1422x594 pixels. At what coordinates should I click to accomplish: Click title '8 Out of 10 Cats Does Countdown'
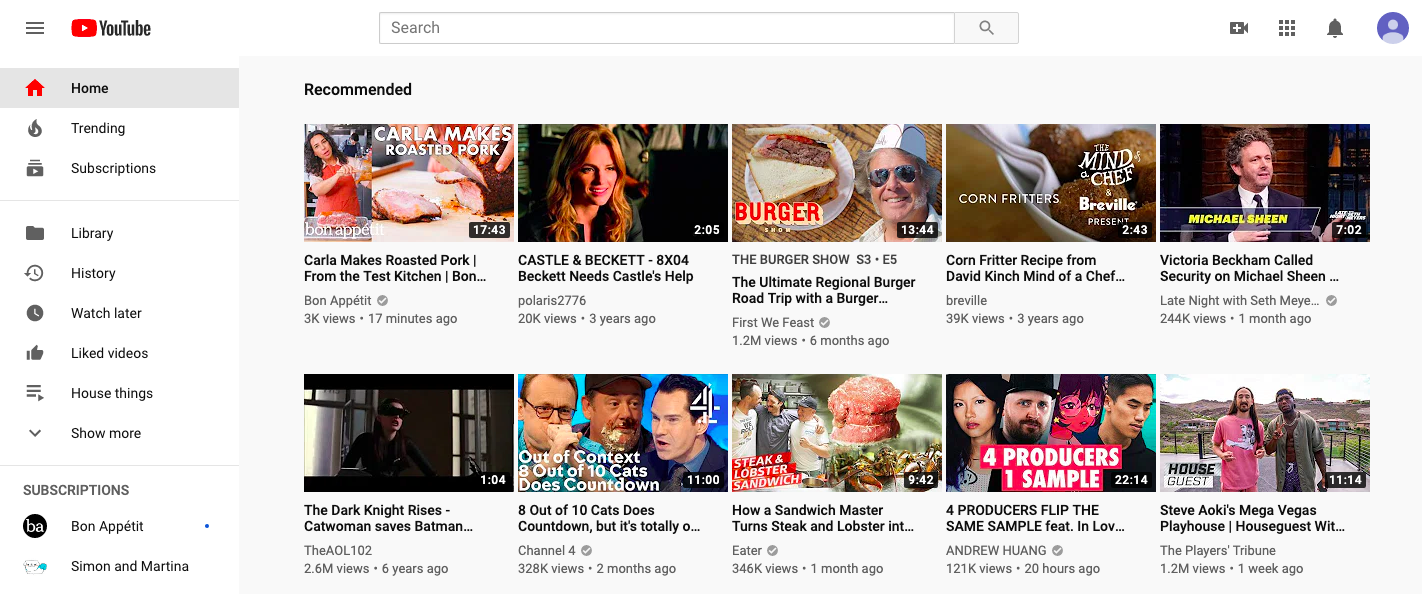pos(609,518)
